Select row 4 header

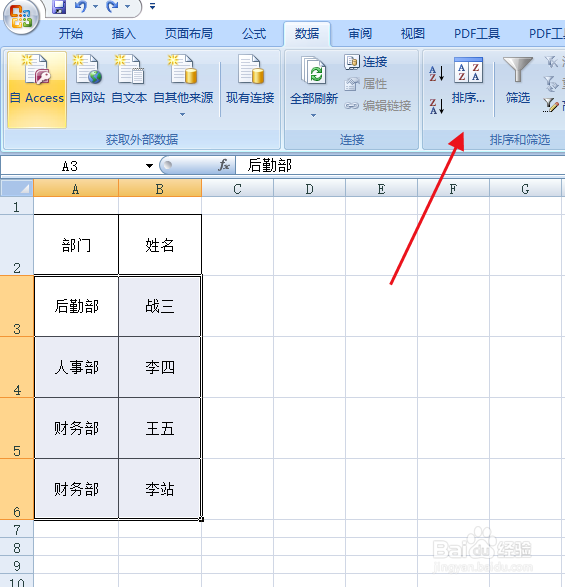[x=16, y=367]
